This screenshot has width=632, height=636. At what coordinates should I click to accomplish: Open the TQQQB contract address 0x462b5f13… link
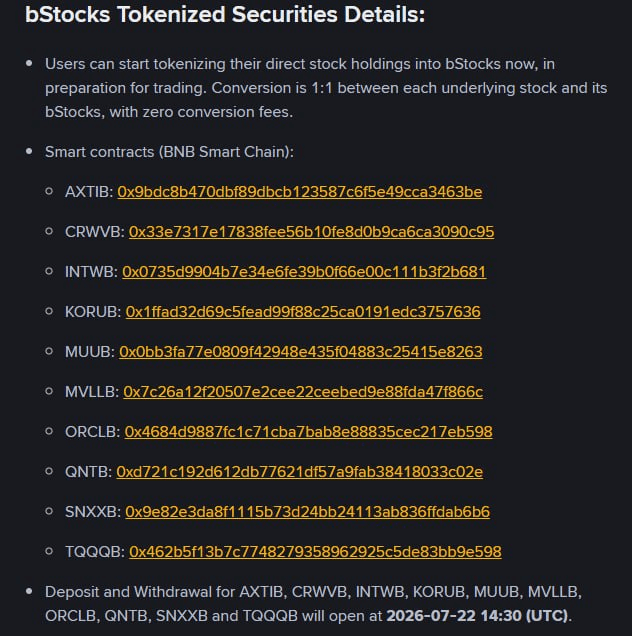(315, 552)
